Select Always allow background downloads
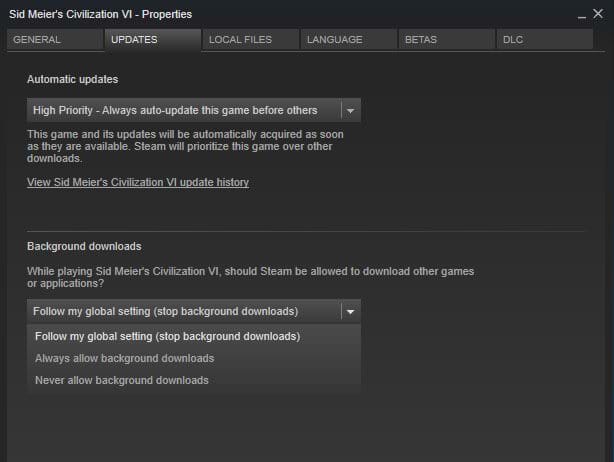Image resolution: width=614 pixels, height=462 pixels. coord(125,358)
